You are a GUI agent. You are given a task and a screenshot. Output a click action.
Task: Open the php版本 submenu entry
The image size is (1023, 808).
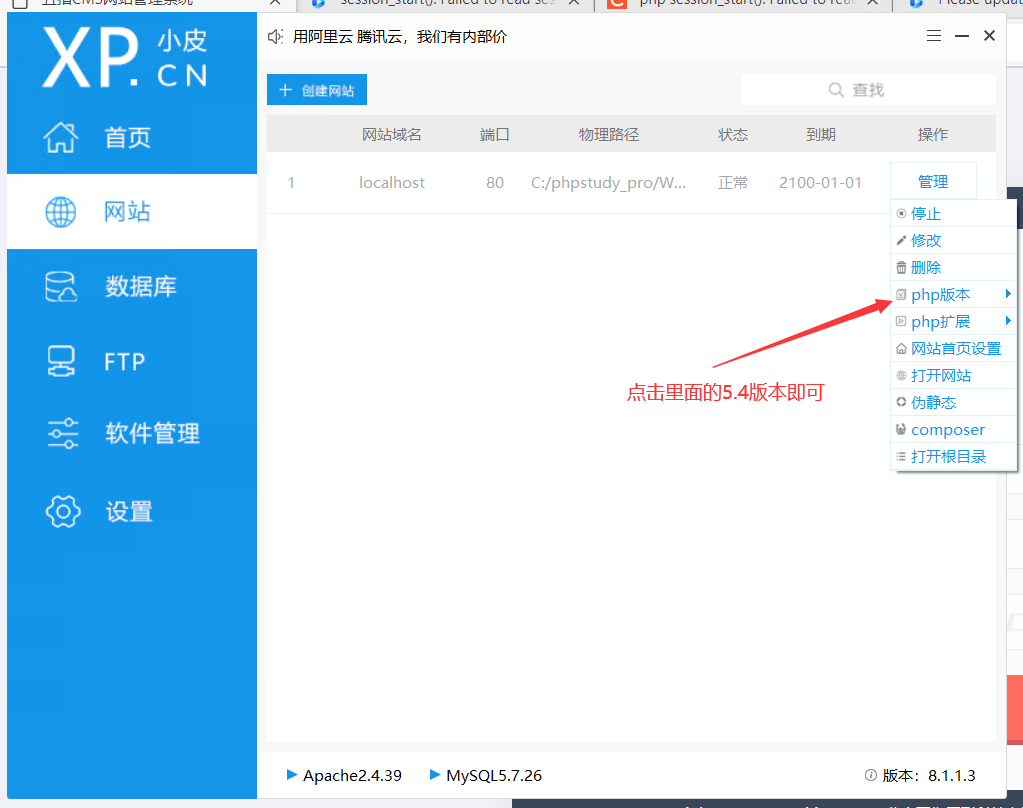click(953, 294)
